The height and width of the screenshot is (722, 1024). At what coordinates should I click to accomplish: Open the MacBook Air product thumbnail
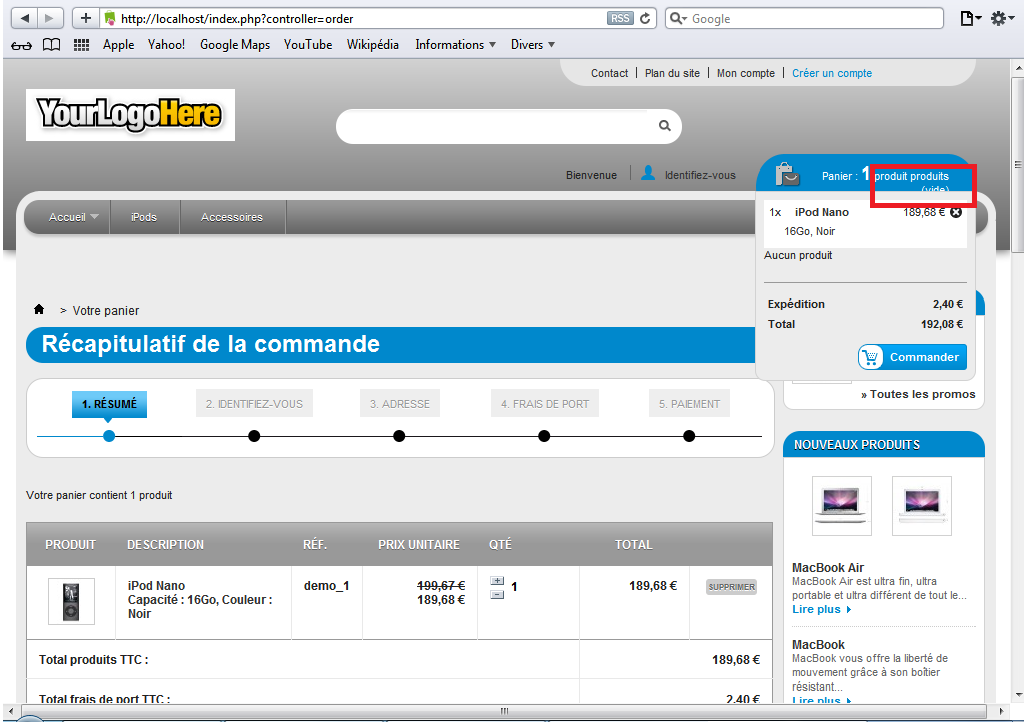842,506
